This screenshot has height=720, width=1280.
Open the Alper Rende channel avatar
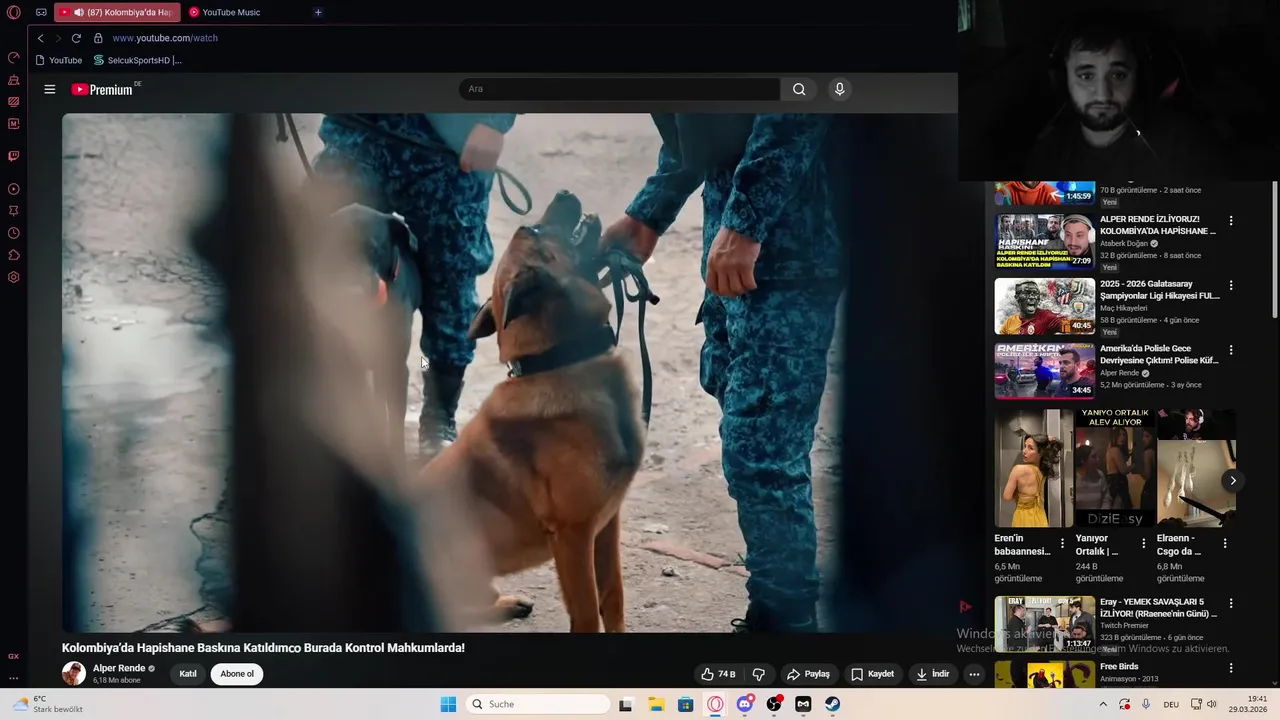(74, 673)
